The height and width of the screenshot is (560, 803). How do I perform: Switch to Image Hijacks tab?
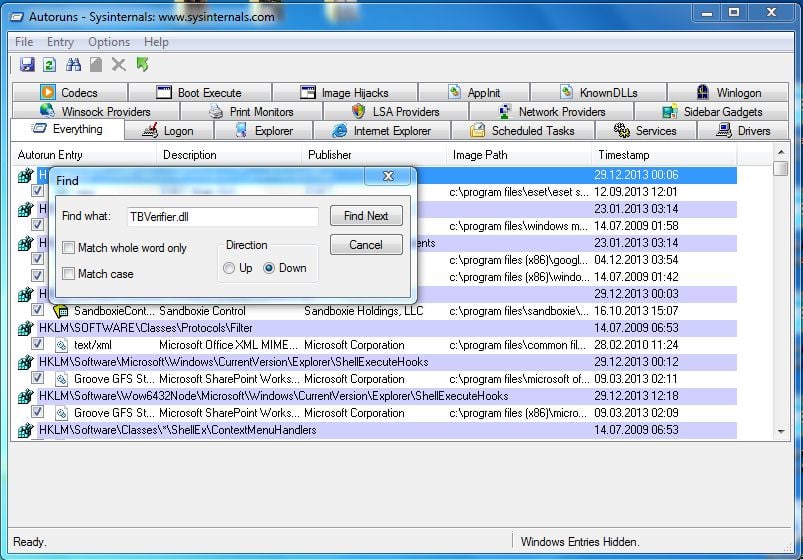point(345,92)
